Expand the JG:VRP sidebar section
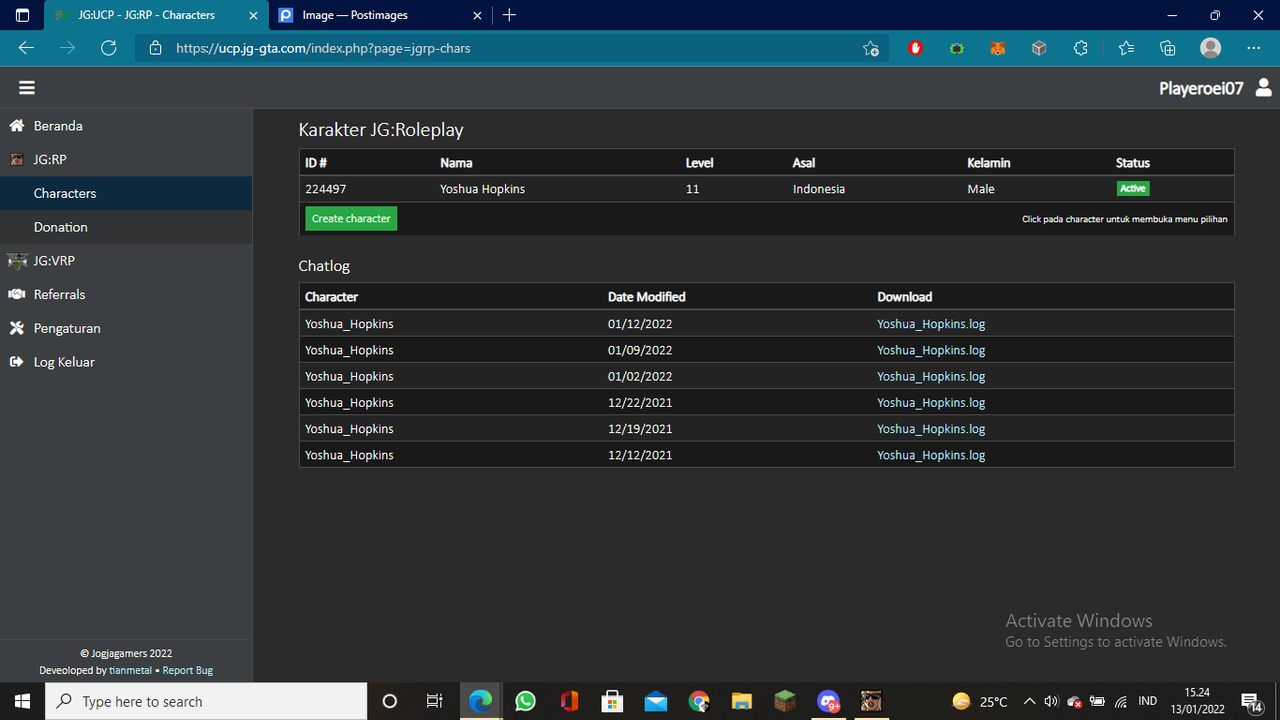 [126, 261]
